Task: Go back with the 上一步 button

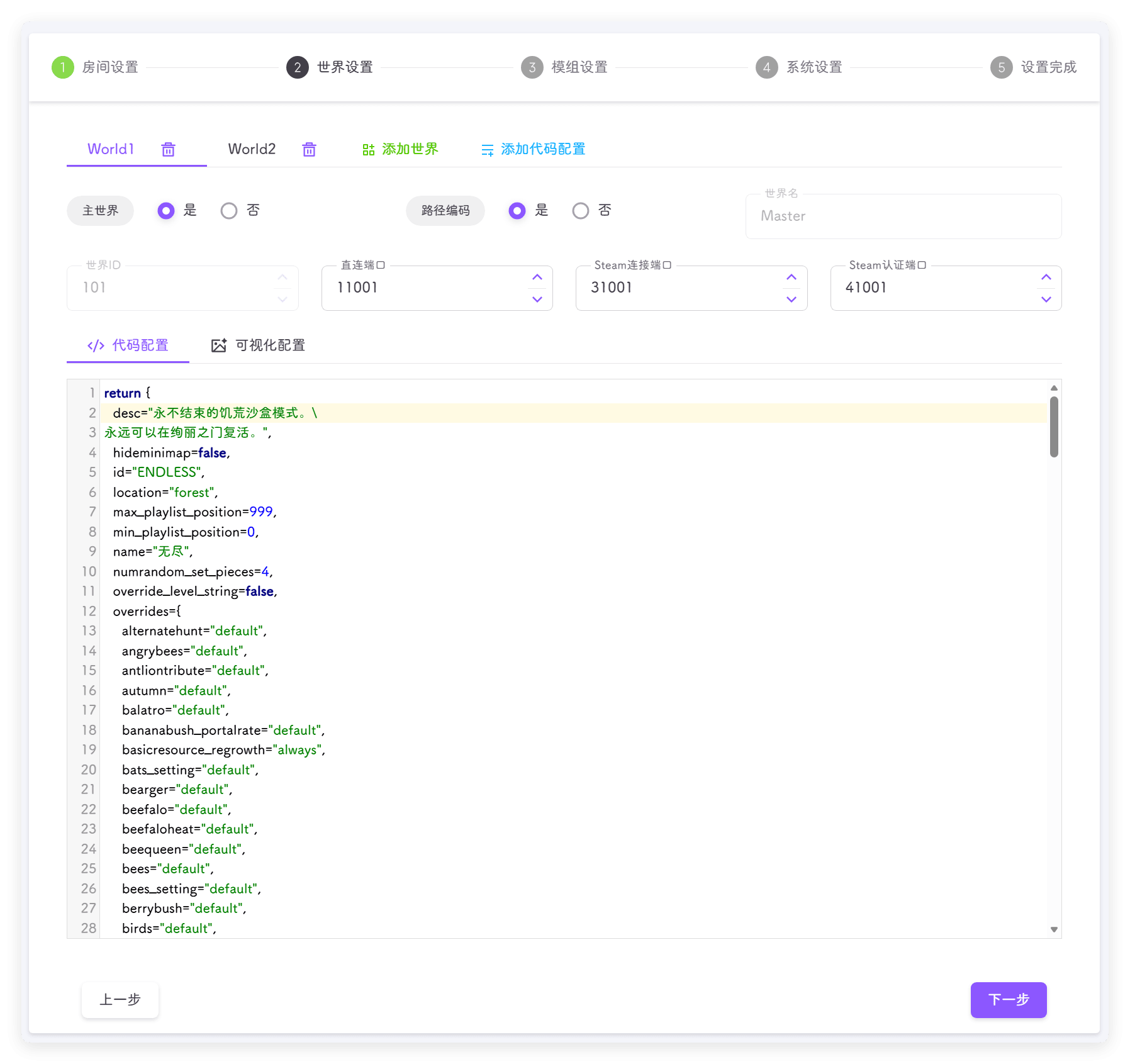Action: (x=120, y=1000)
